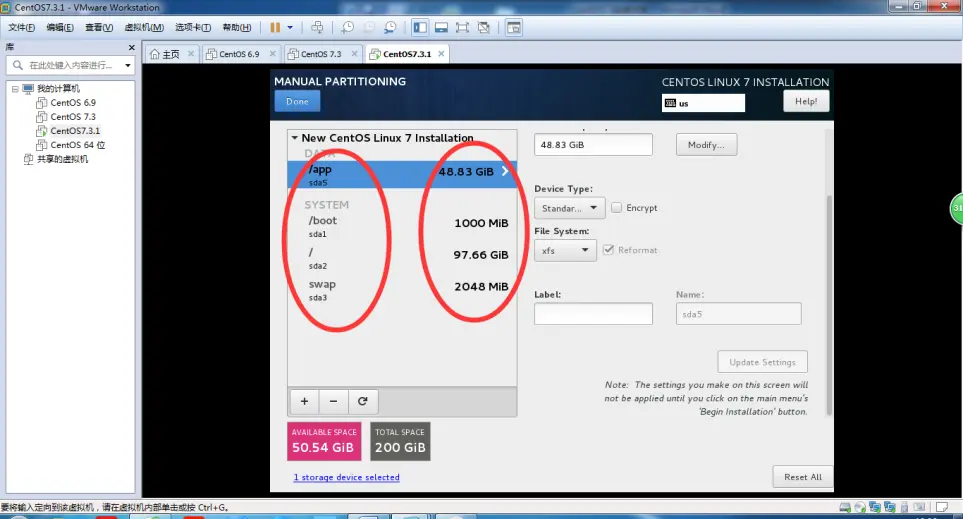Screen dimensions: 963x519
Task: Enable the Encrypt checkbox
Action: pos(617,208)
